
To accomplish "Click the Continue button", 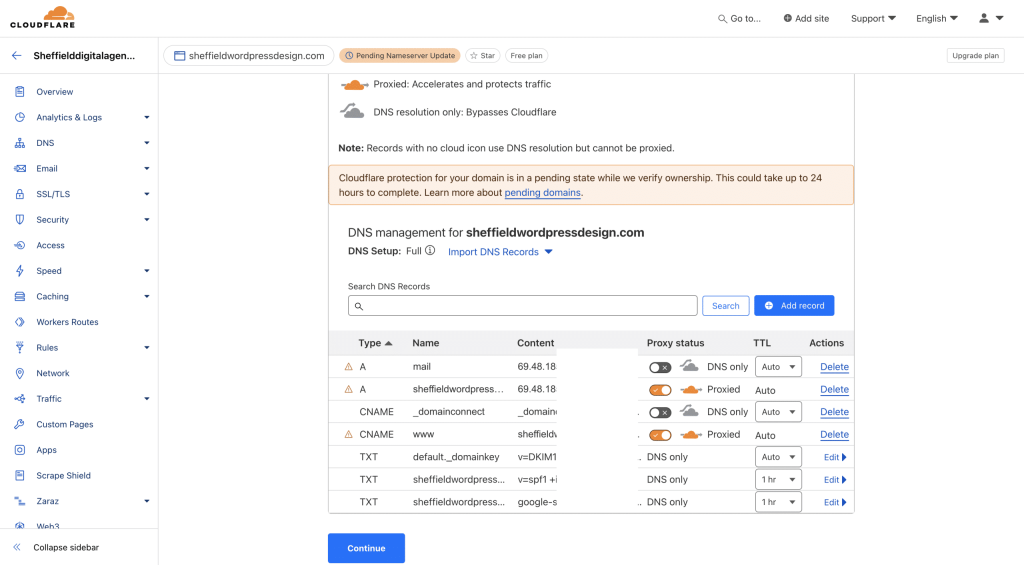I will 366,548.
